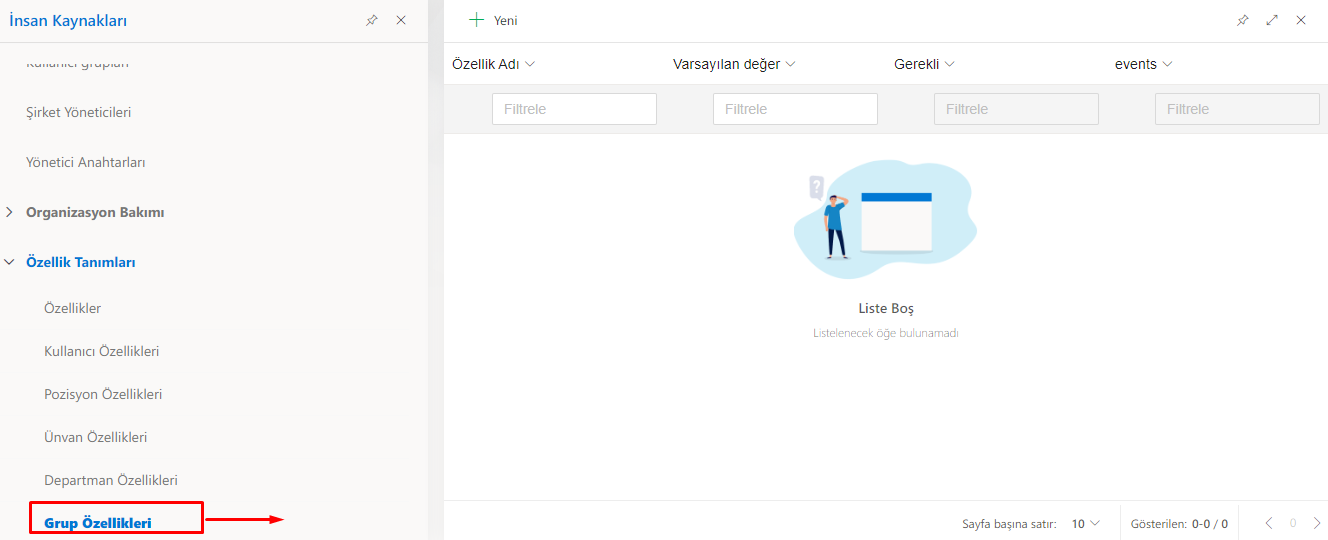Screen dimensions: 1328x540
Task: Go to next page arrow
Action: [x=1317, y=523]
